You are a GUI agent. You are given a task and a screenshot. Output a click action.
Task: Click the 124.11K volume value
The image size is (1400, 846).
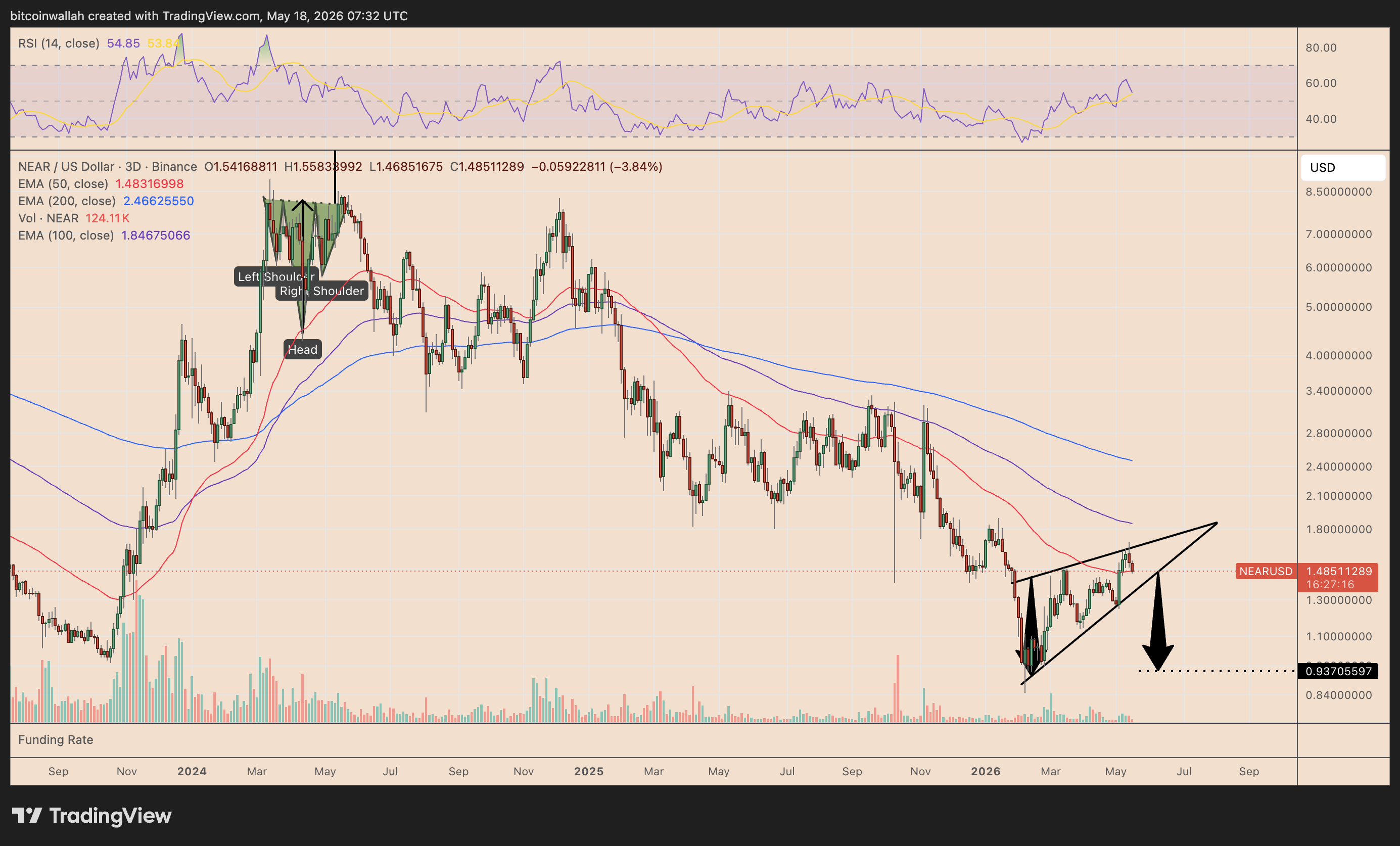point(107,218)
